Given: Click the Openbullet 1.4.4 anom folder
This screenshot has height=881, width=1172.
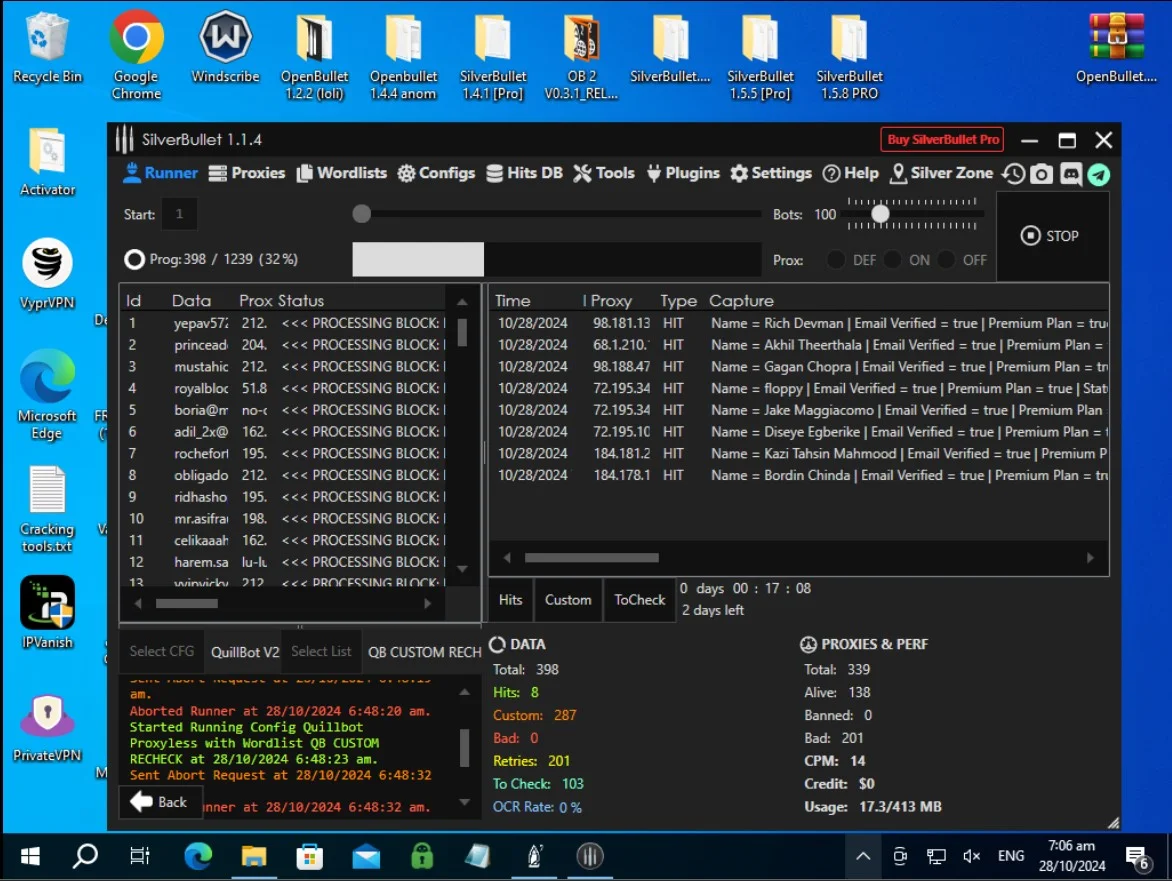Looking at the screenshot, I should (403, 57).
